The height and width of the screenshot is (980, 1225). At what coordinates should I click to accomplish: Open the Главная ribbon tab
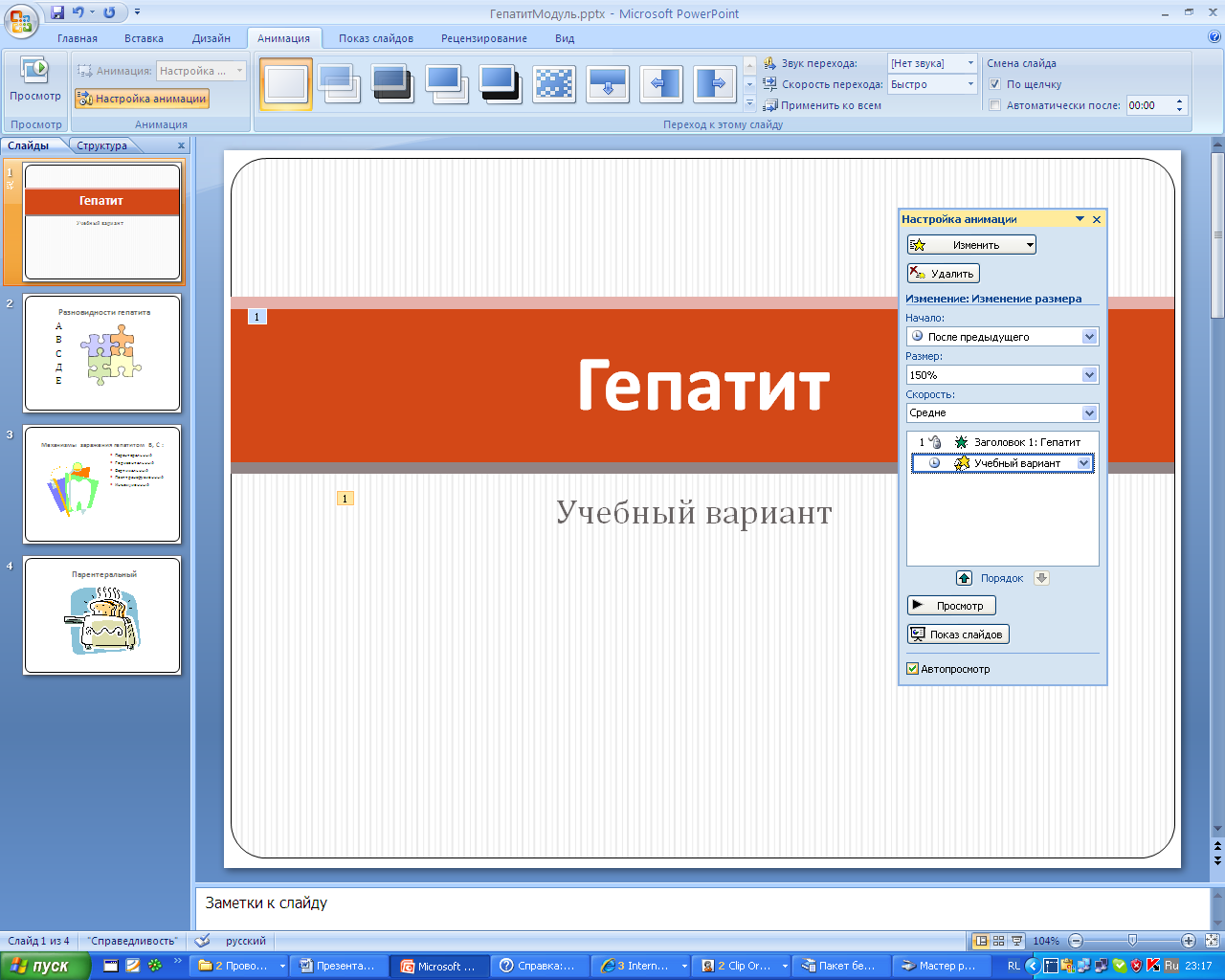coord(78,38)
